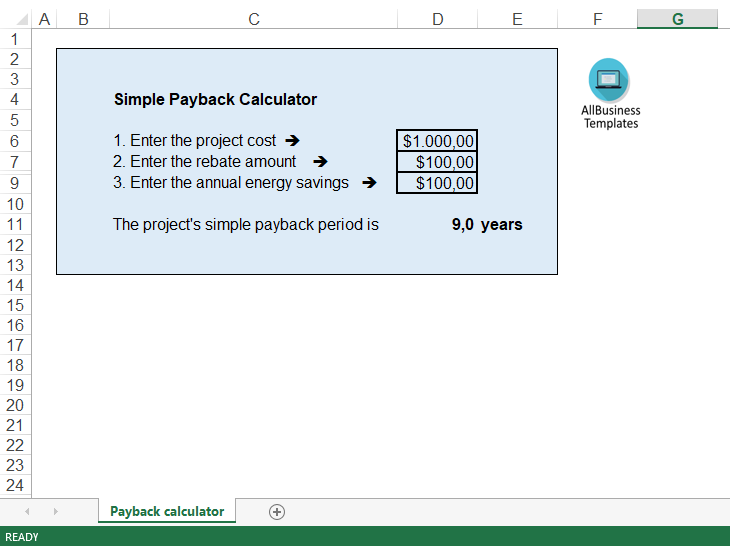Select row 1 header
Image resolution: width=730 pixels, height=546 pixels.
click(15, 39)
